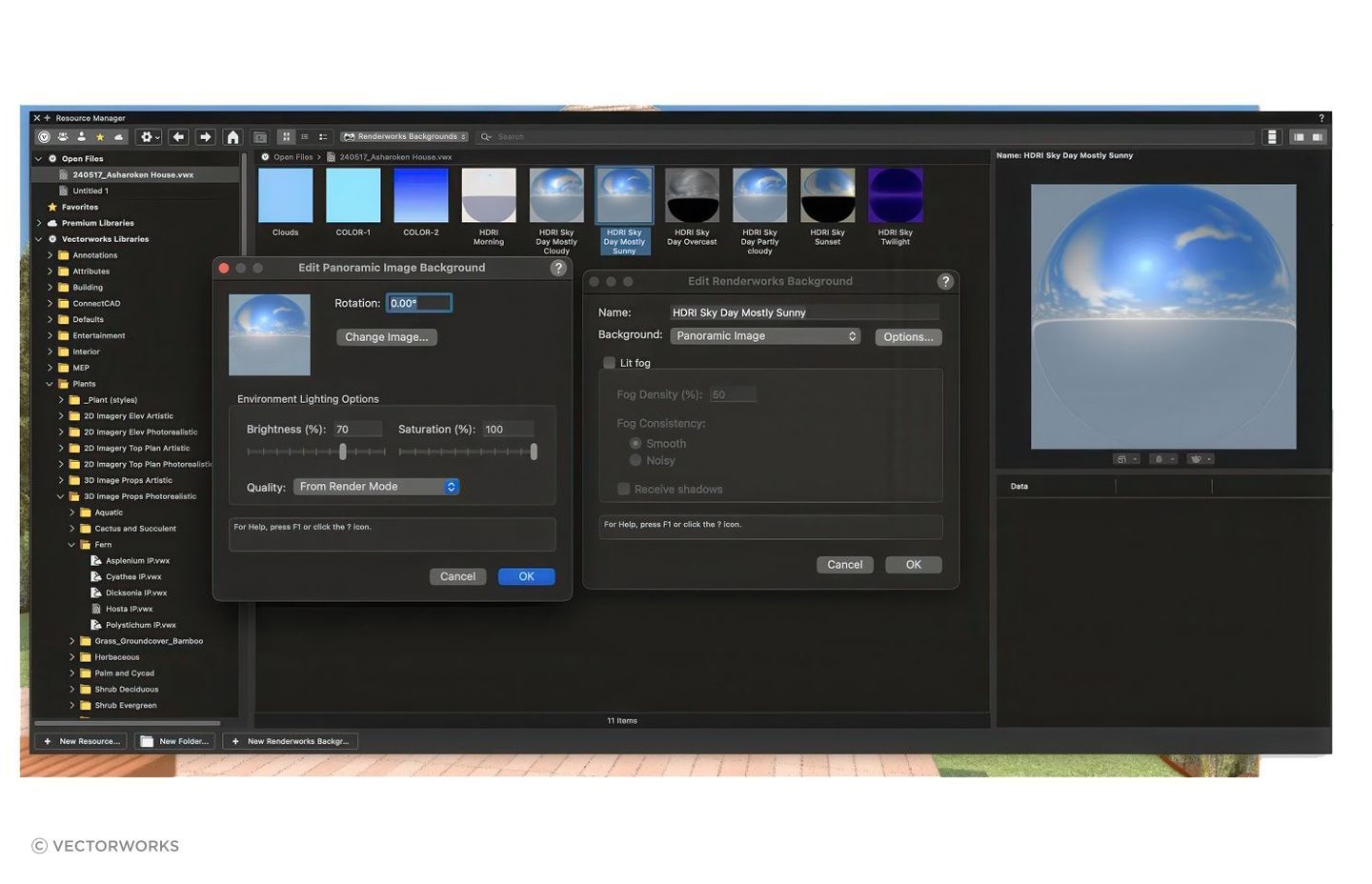This screenshot has width=1372, height=884.
Task: Open the preview pane options icon
Action: 1124,458
